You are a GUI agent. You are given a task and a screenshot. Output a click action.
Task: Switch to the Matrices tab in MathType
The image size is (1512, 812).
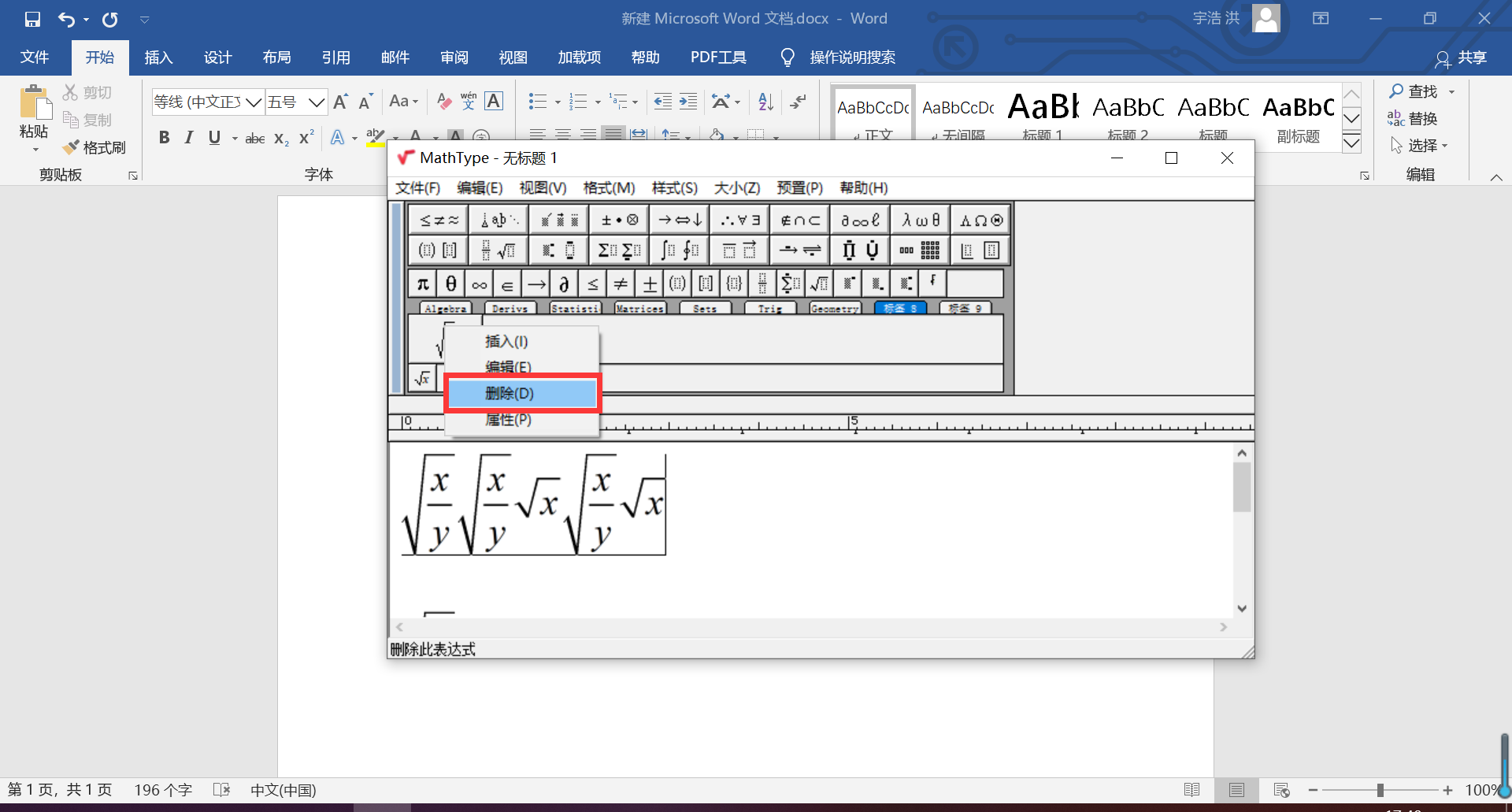click(x=639, y=309)
